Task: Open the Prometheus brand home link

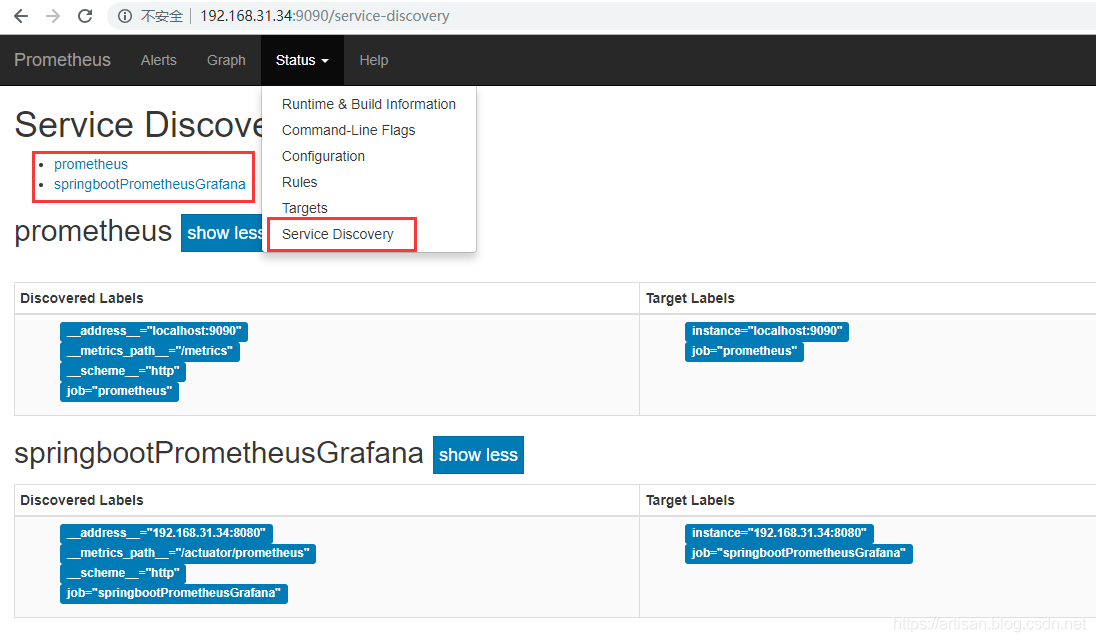Action: (62, 60)
